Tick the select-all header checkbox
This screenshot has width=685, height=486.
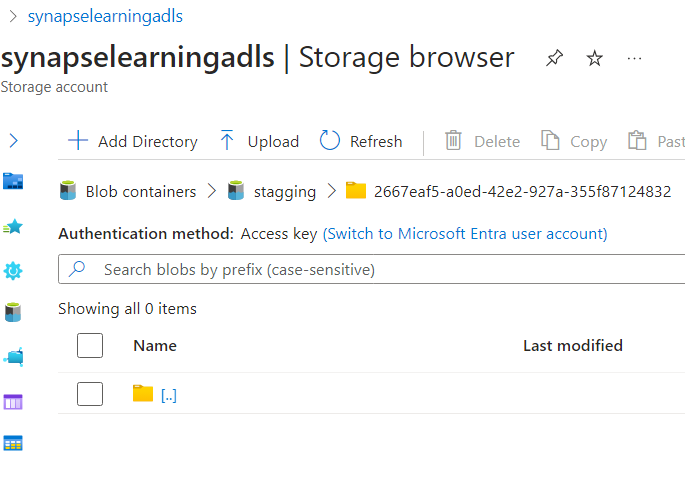click(90, 346)
